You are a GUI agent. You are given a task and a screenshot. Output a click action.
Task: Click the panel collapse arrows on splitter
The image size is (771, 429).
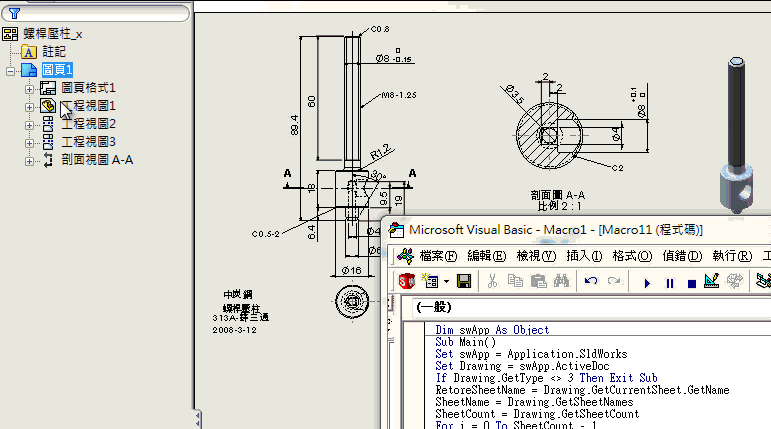pyautogui.click(x=197, y=420)
